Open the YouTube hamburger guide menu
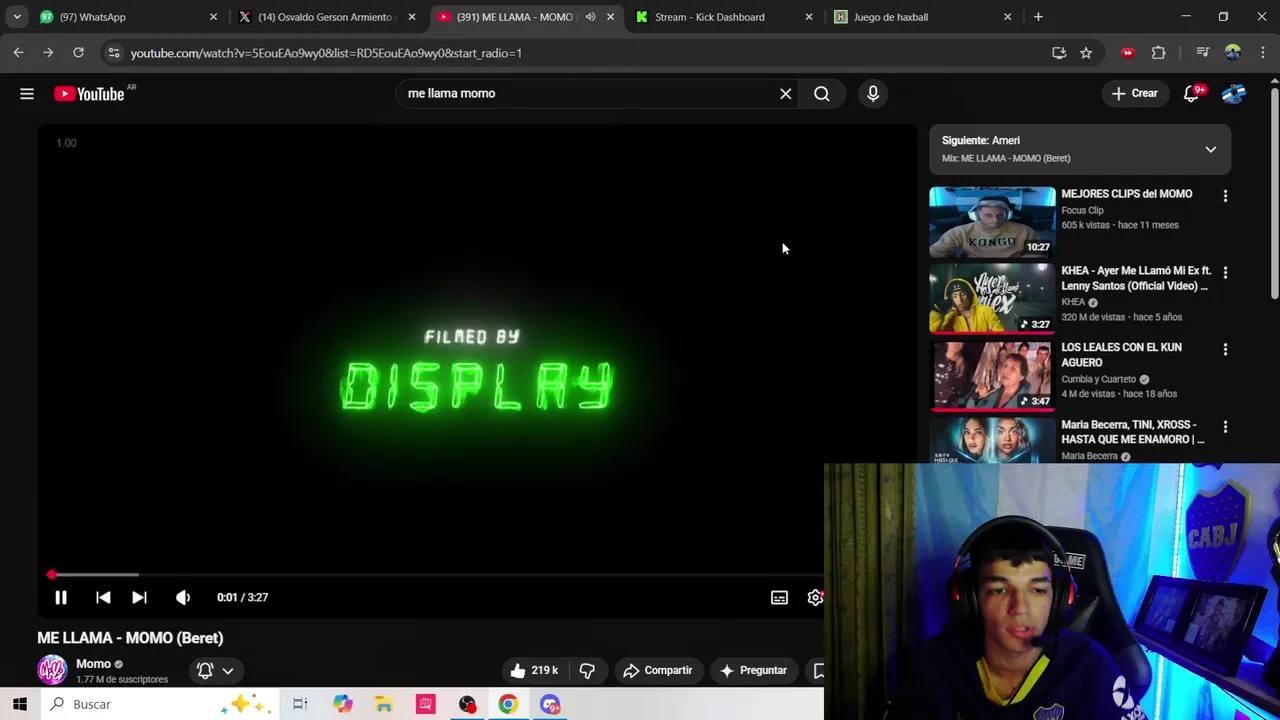This screenshot has height=720, width=1280. (27, 94)
